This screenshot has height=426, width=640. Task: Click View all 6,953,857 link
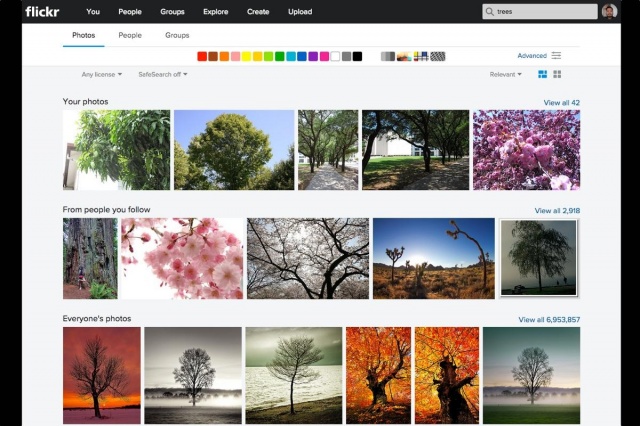(x=549, y=320)
